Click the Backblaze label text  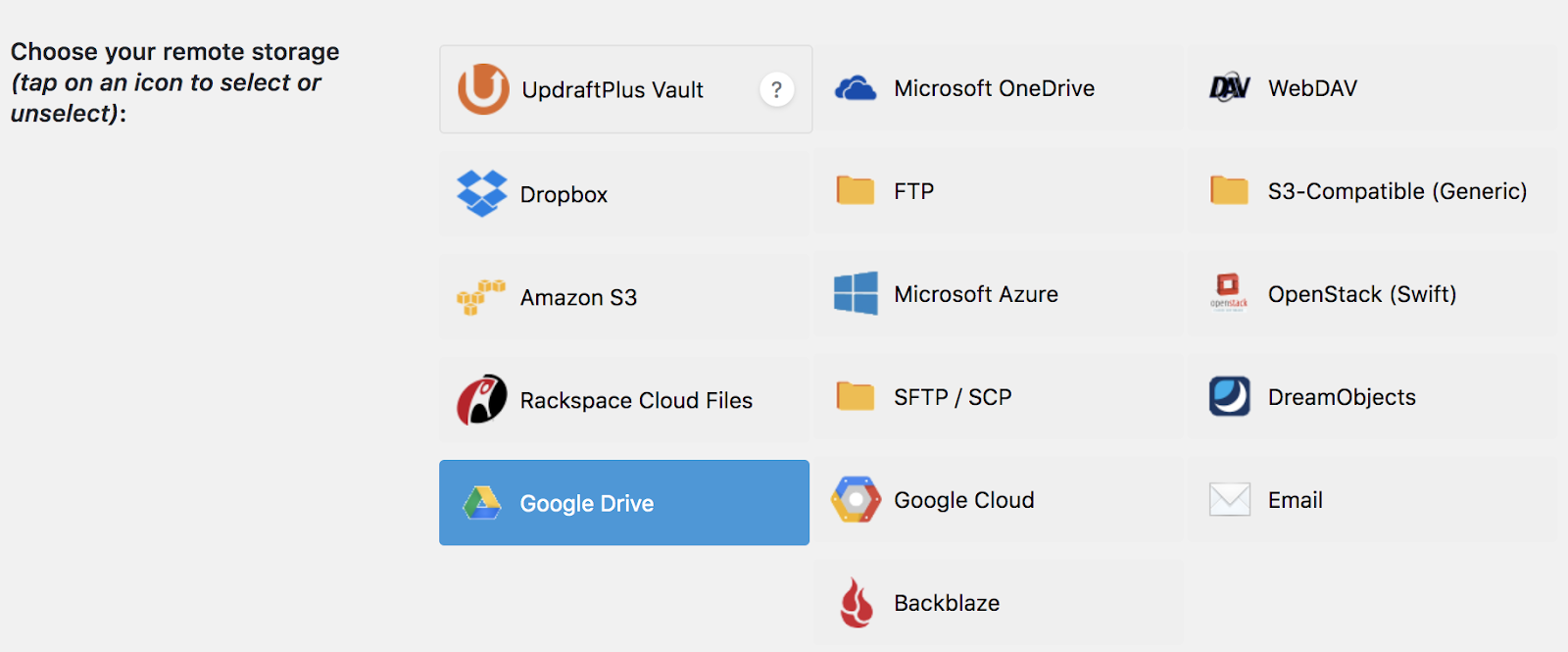[x=946, y=603]
